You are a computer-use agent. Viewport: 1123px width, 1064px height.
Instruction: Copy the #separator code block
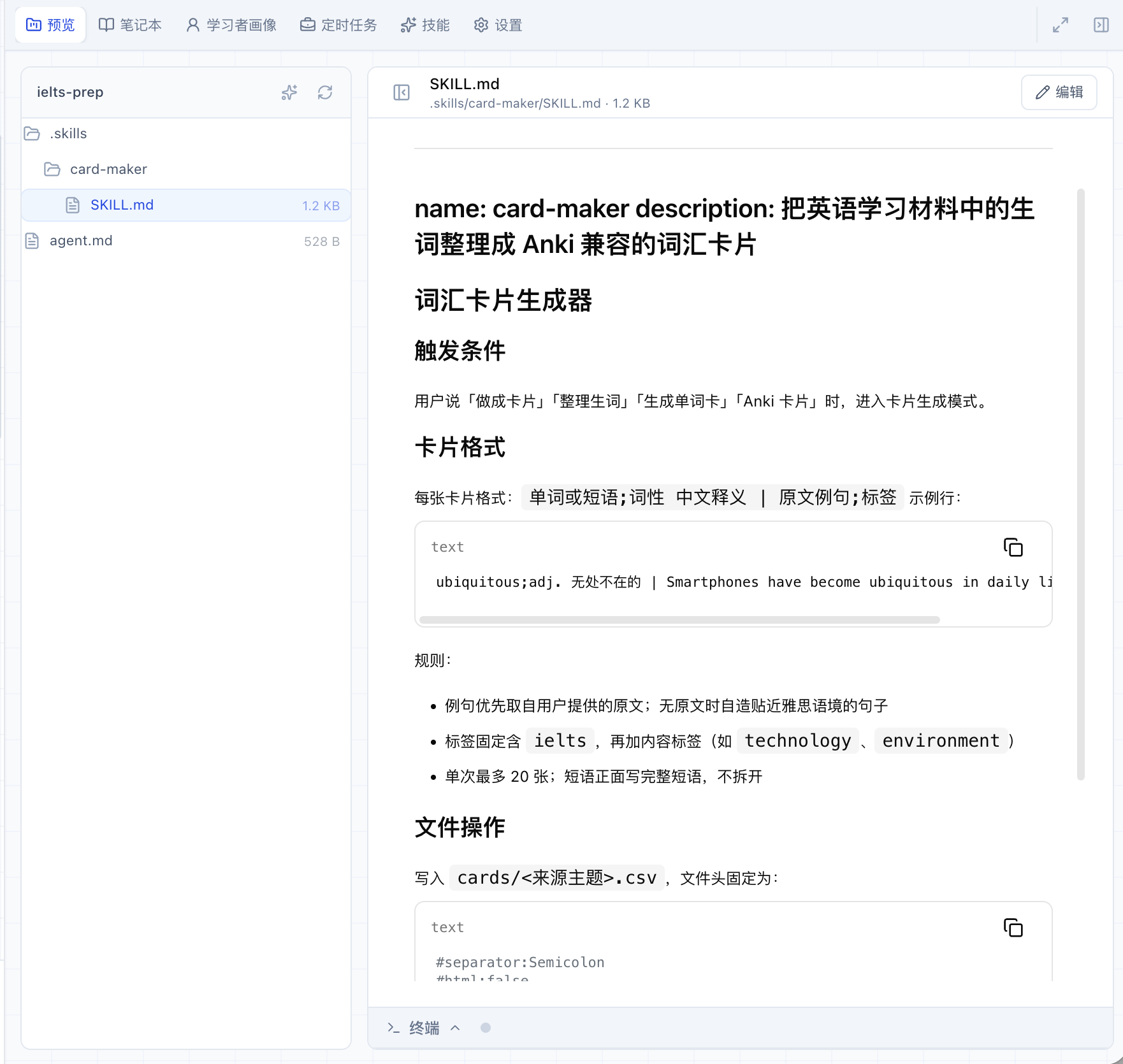[1013, 928]
